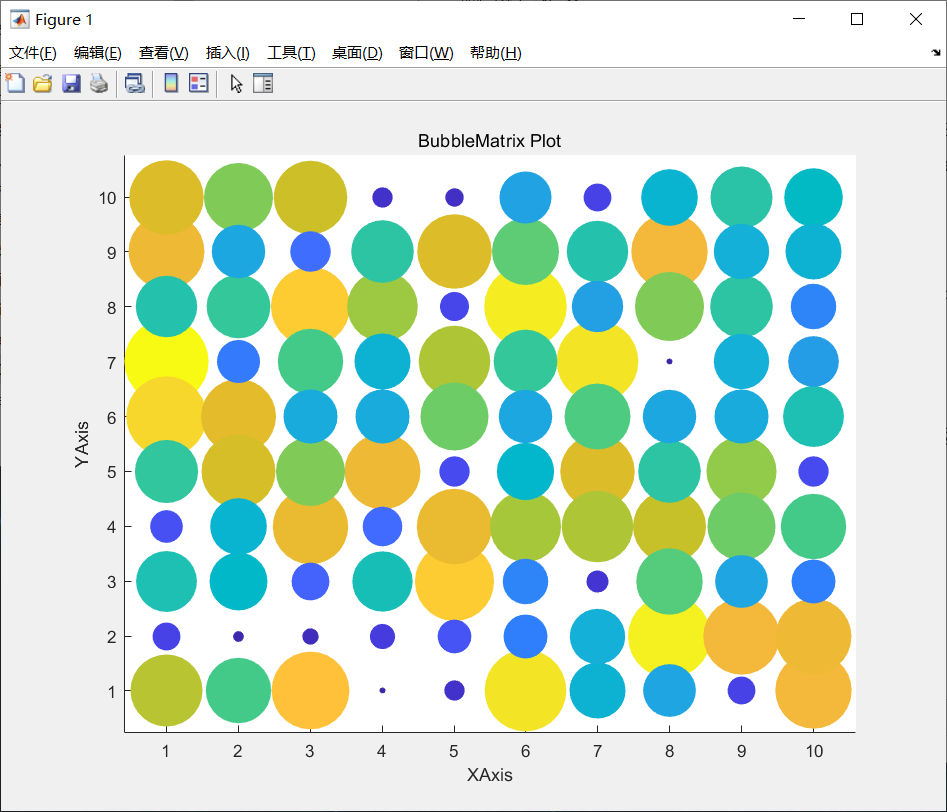Image resolution: width=947 pixels, height=812 pixels.
Task: Select the BubbleMatrix Plot title text
Action: 490,141
